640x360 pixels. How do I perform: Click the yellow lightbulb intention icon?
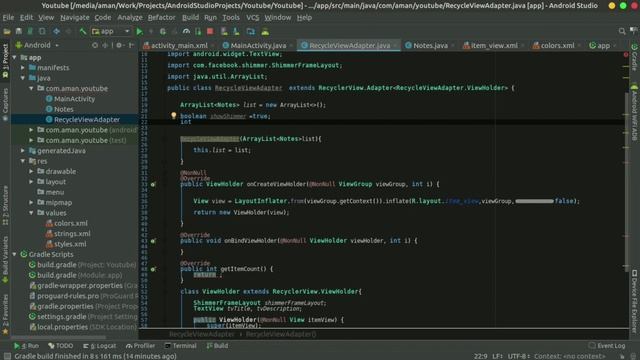click(x=173, y=116)
